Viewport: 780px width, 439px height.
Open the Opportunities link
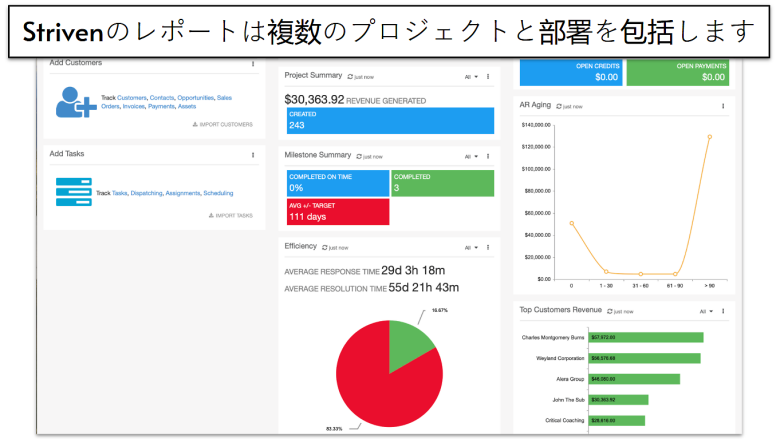click(195, 98)
